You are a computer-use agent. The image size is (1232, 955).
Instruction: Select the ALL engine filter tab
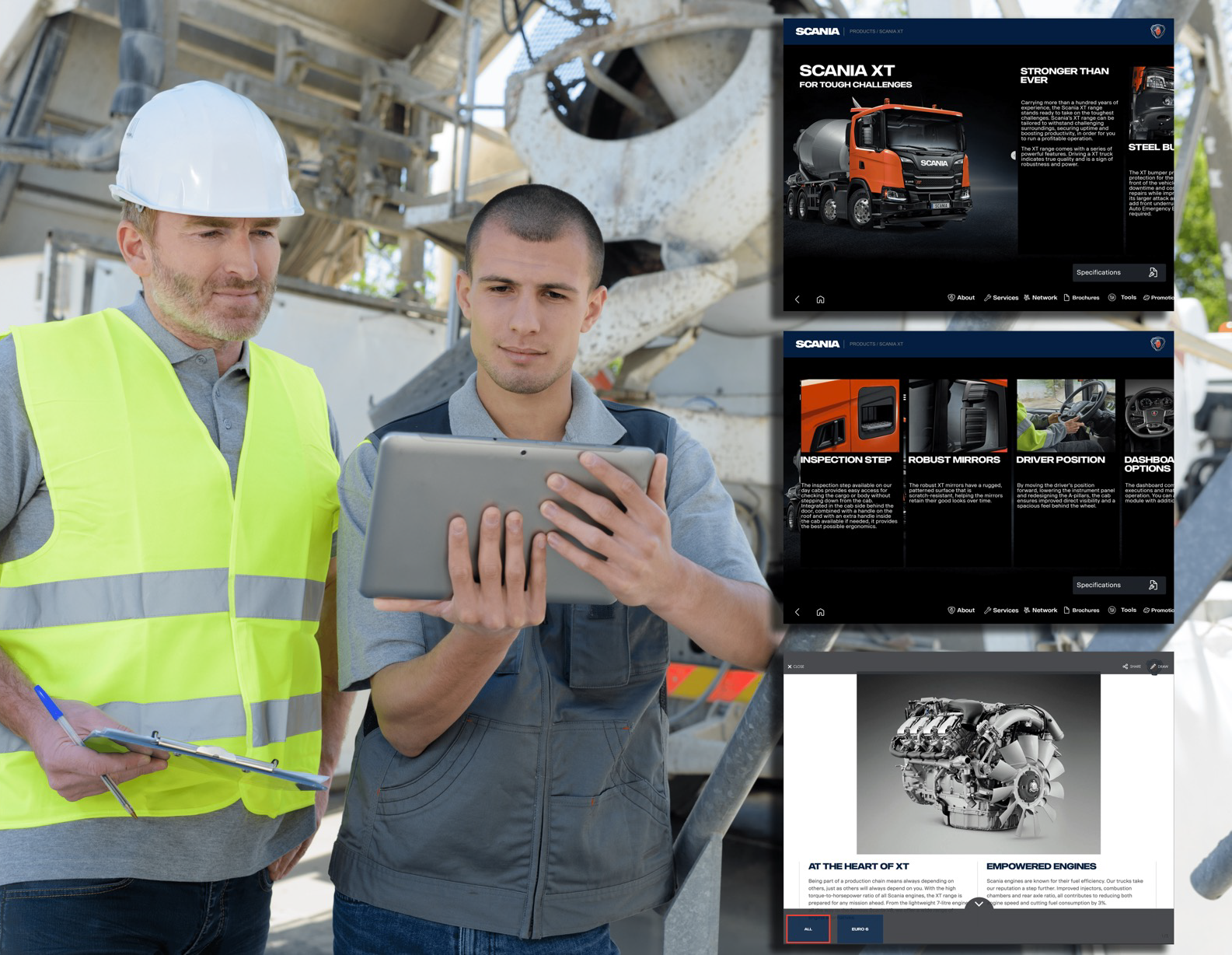pyautogui.click(x=808, y=929)
